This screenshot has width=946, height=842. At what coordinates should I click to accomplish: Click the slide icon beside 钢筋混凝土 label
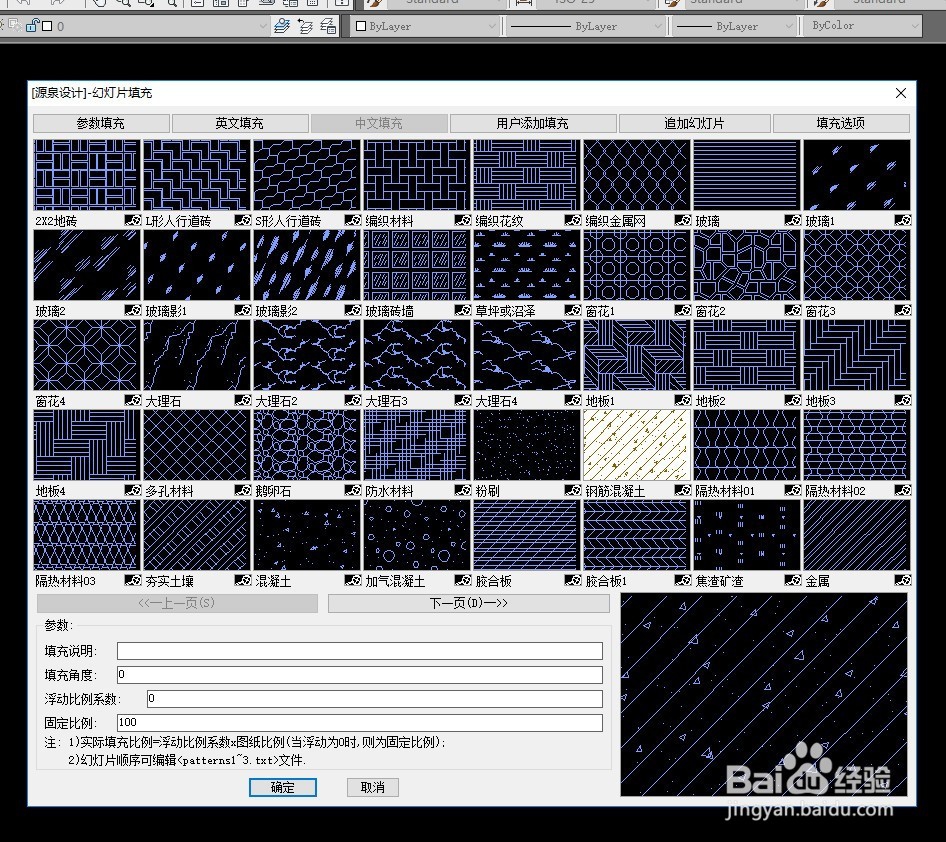coord(683,490)
